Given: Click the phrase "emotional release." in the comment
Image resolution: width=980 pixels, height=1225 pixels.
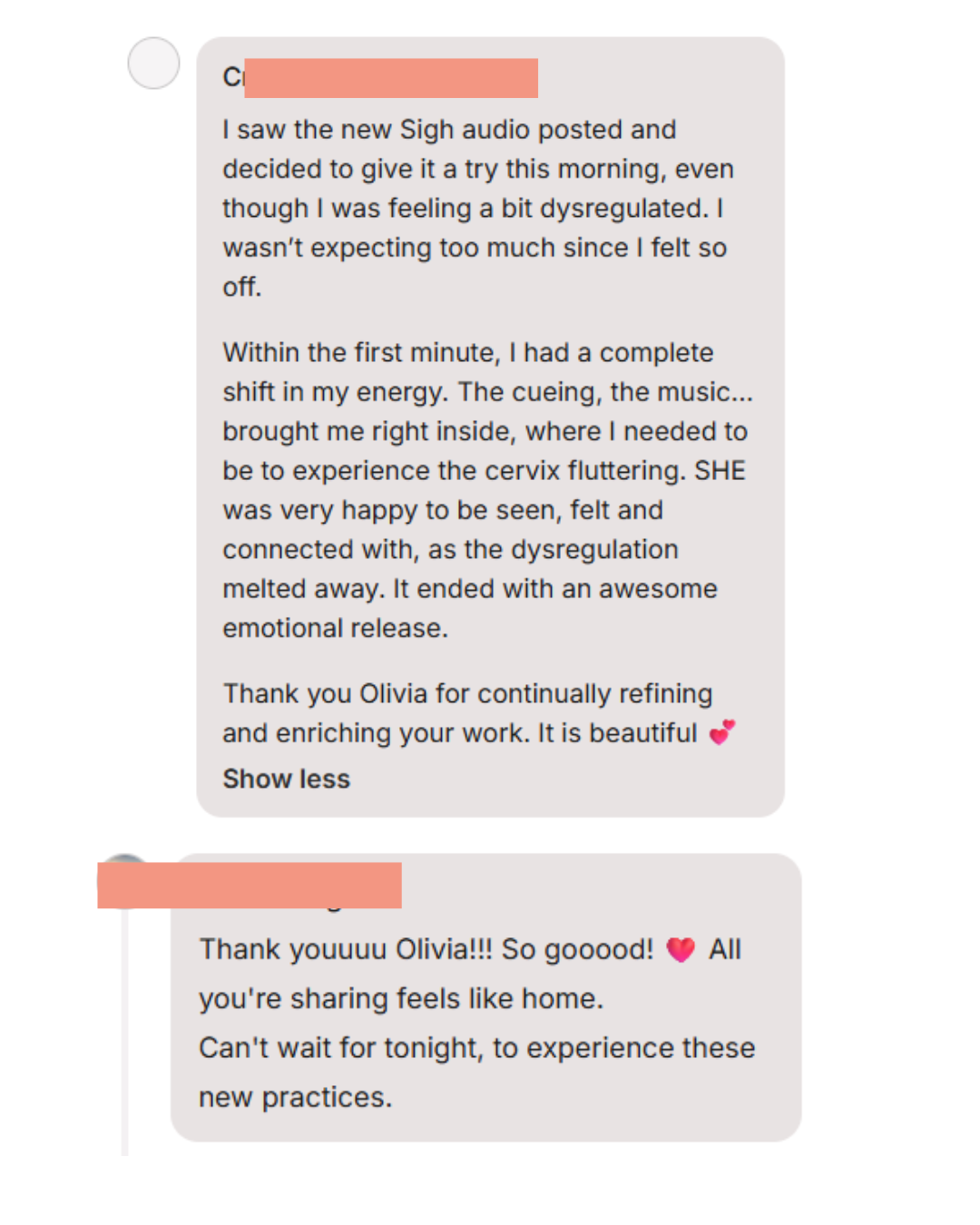Looking at the screenshot, I should (335, 628).
